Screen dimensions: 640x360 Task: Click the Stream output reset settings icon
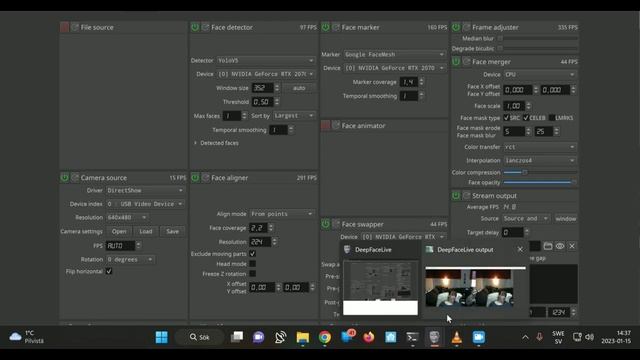pos(467,196)
